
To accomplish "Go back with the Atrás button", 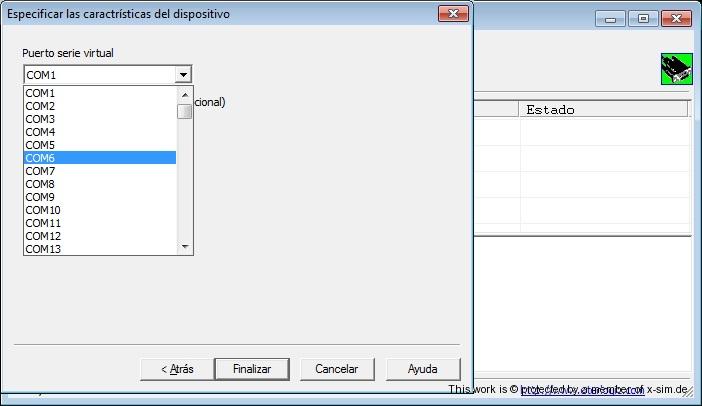I will 177,369.
